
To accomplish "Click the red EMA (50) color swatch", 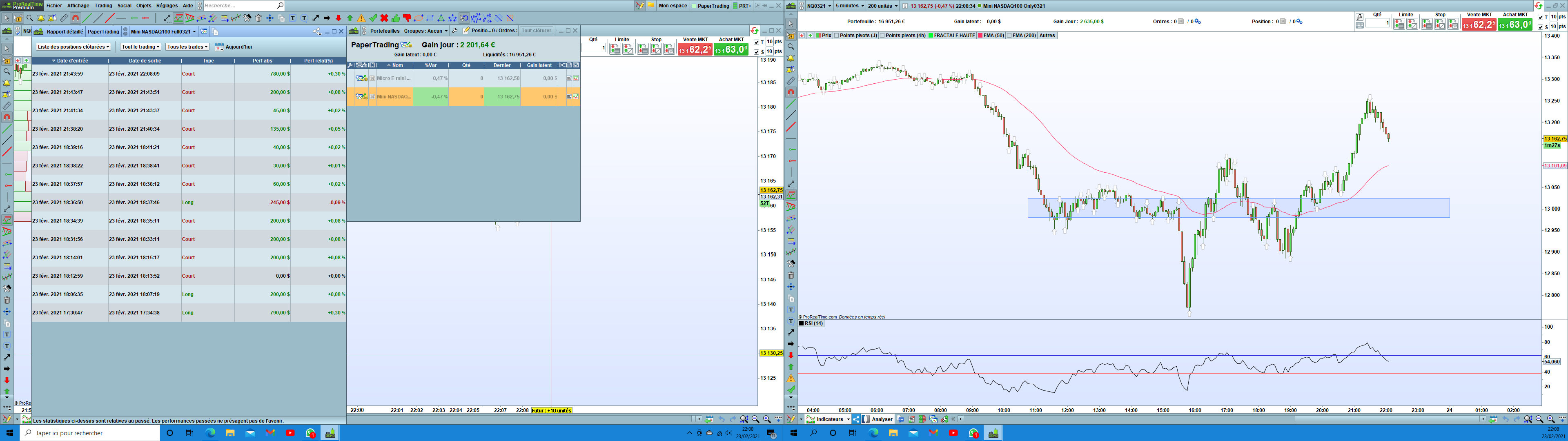I will tap(980, 36).
